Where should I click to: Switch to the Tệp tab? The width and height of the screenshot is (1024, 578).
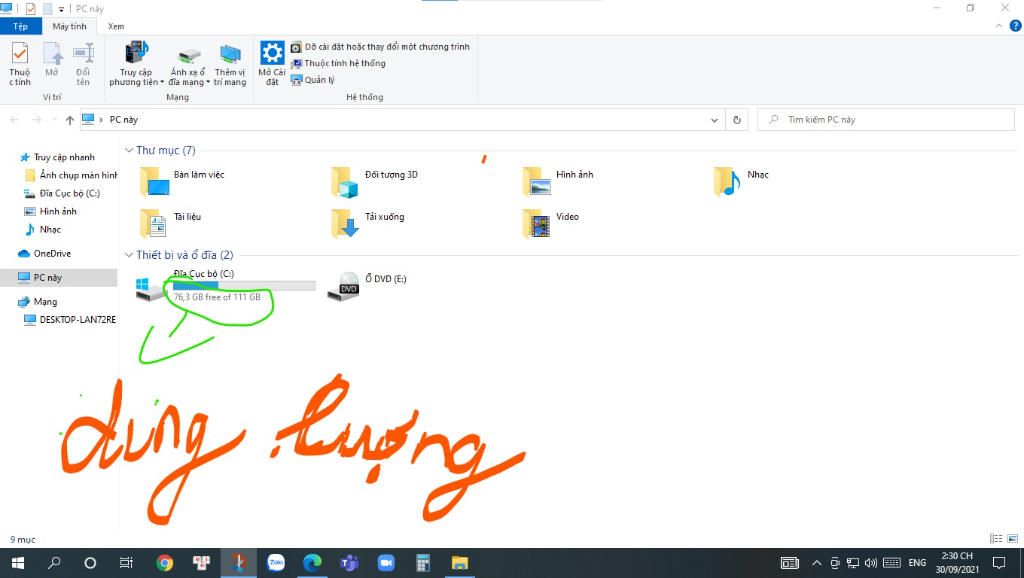pyautogui.click(x=20, y=26)
